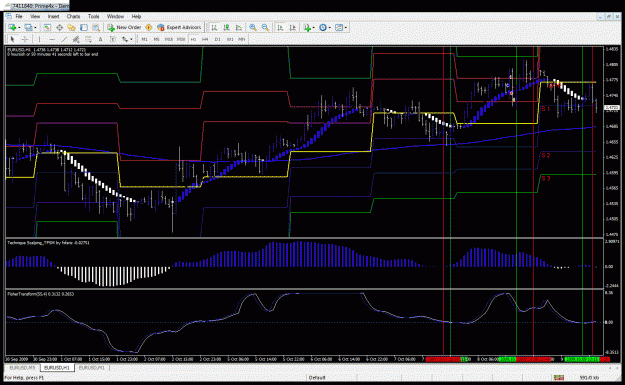Open the View menu
625x385 pixels.
tap(35, 16)
